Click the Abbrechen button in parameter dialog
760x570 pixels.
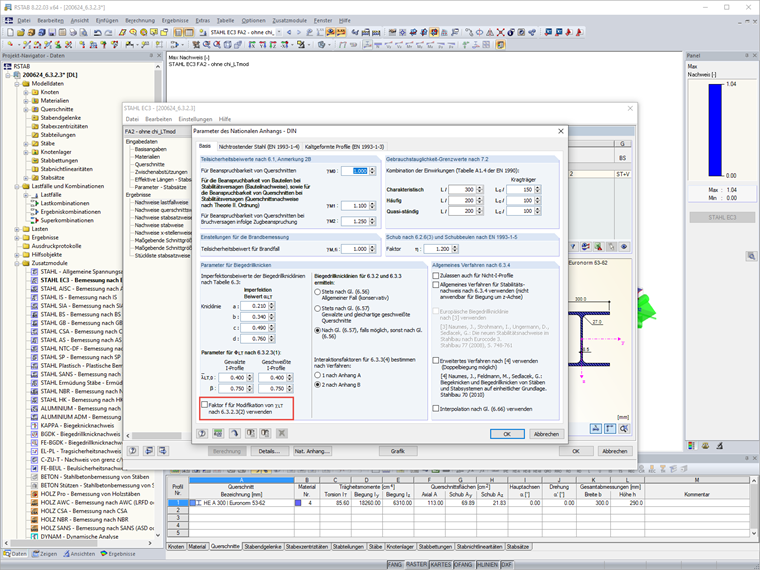[x=545, y=434]
